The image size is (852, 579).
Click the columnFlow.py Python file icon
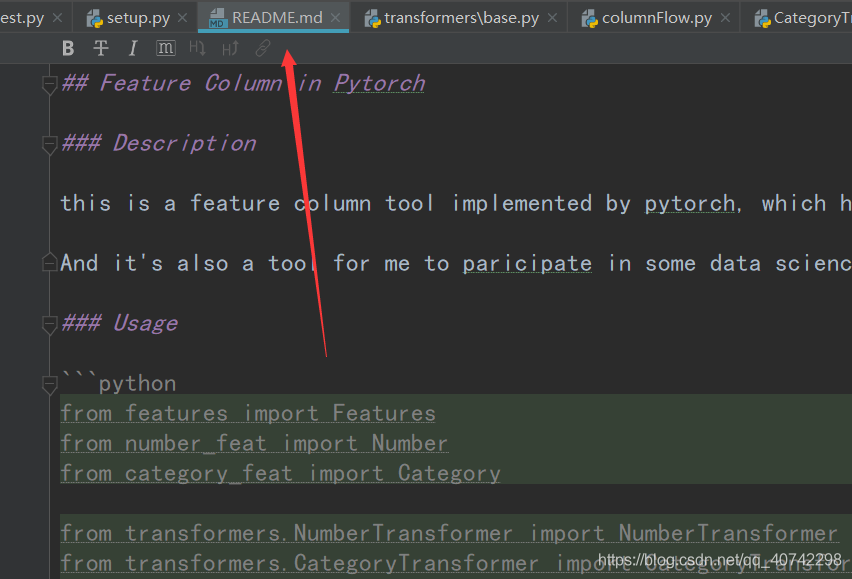coord(590,18)
